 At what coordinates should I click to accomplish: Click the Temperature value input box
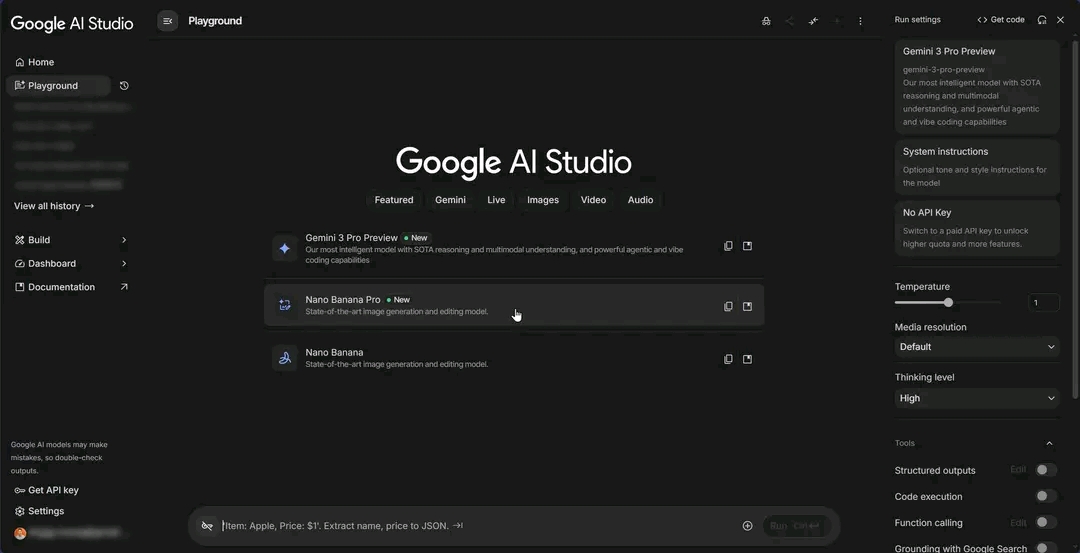pyautogui.click(x=1043, y=302)
